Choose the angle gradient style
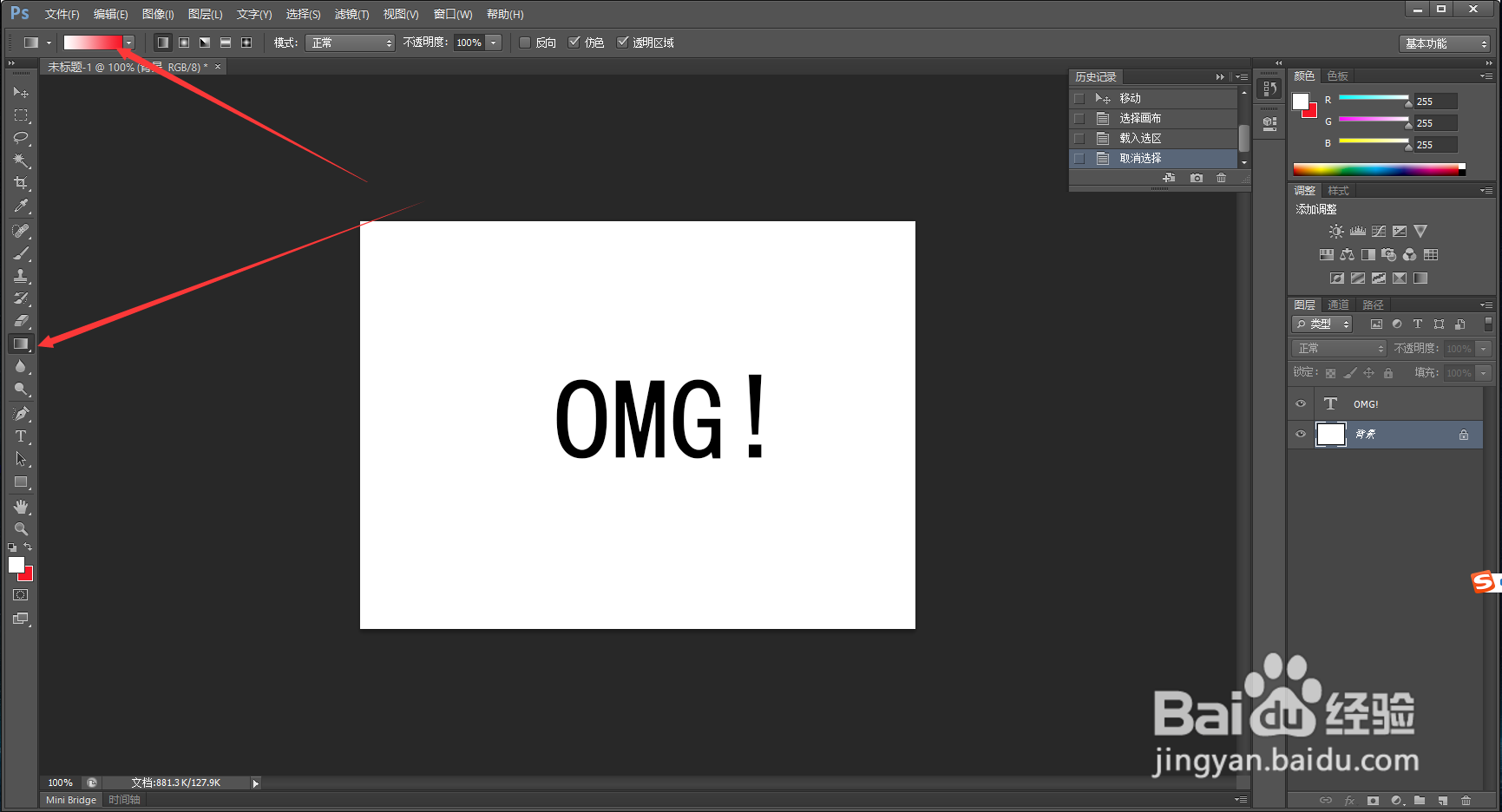The width and height of the screenshot is (1502, 812). 205,43
